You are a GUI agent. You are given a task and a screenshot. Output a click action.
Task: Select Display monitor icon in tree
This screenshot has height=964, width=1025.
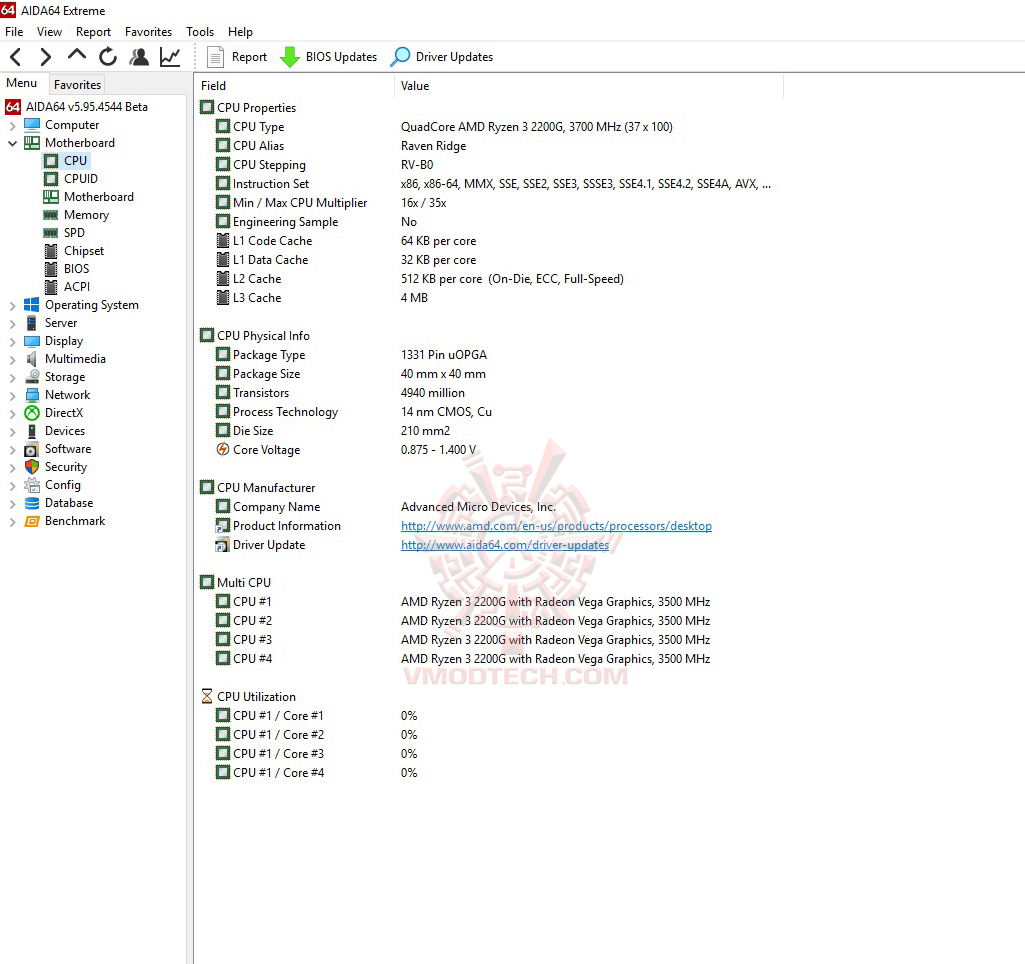[32, 341]
